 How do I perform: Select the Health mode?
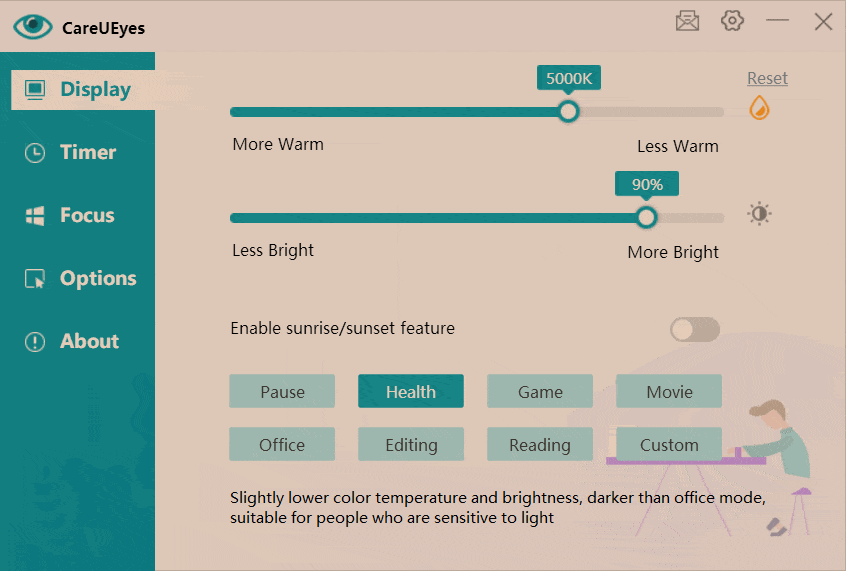point(411,391)
